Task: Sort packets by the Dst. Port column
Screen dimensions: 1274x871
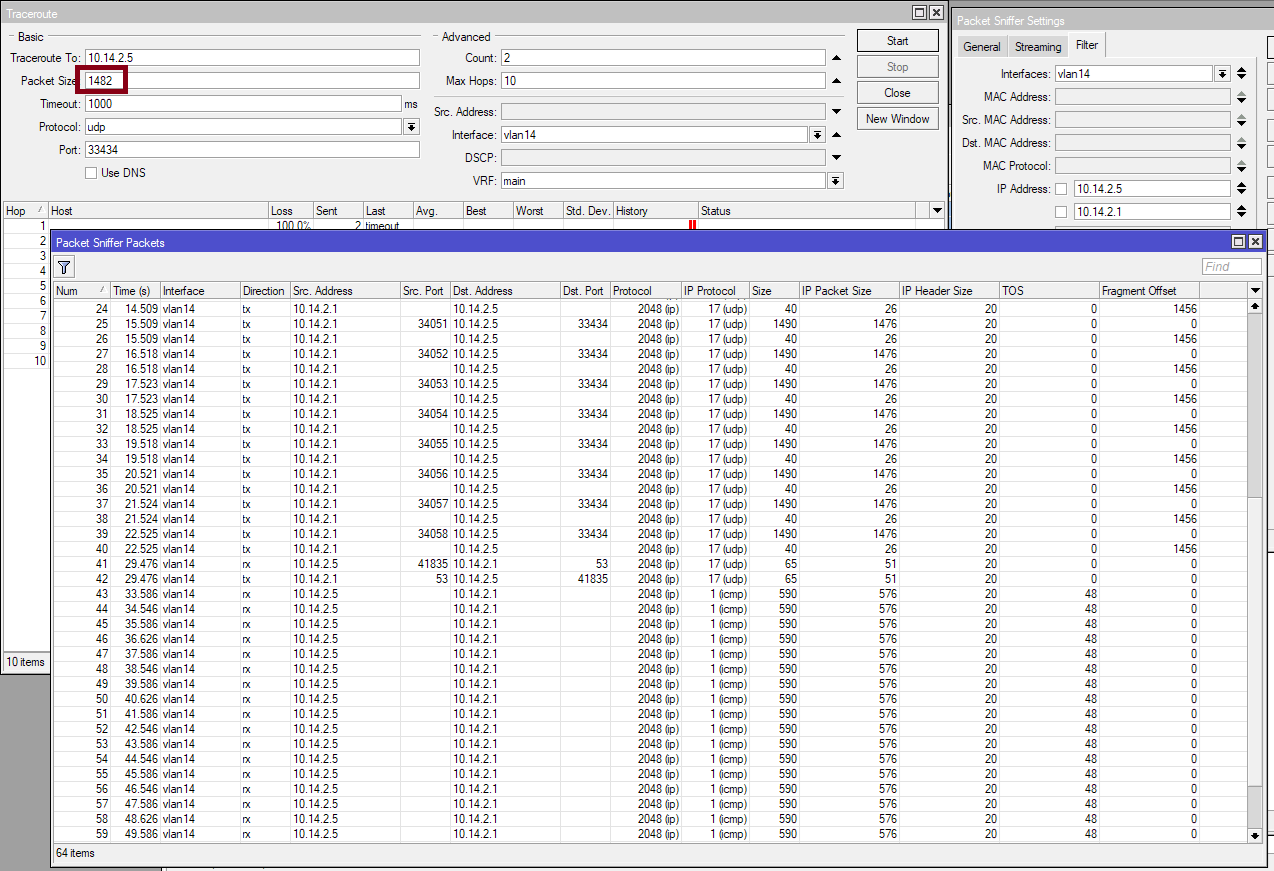Action: (585, 291)
